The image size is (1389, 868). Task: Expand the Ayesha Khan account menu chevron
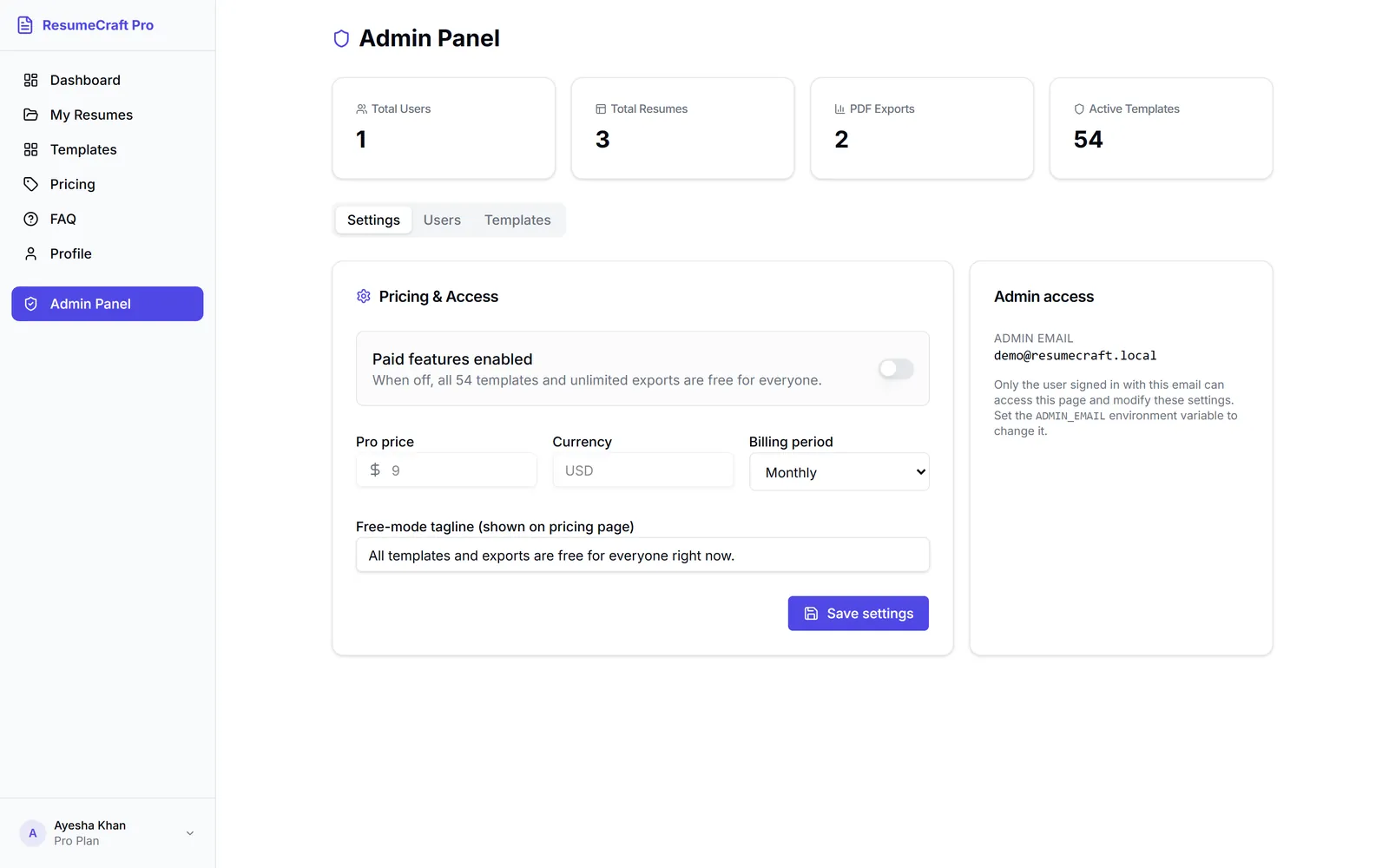(x=190, y=833)
